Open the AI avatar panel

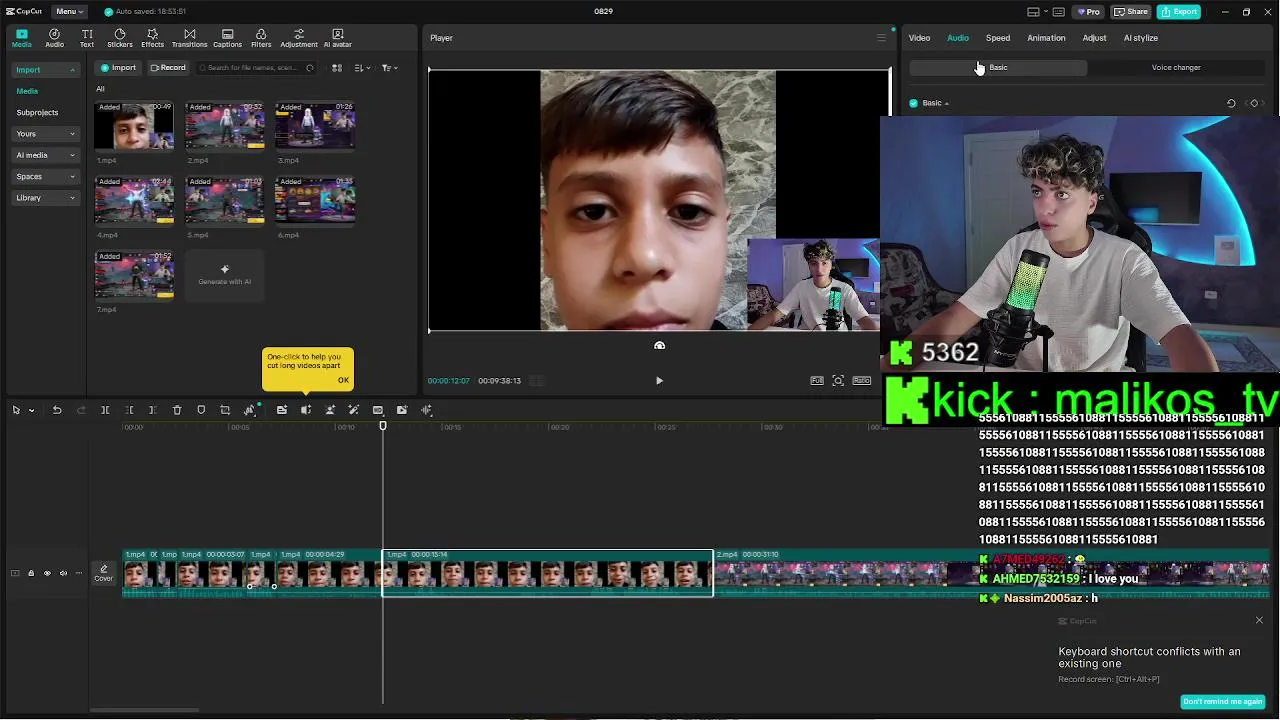point(337,38)
